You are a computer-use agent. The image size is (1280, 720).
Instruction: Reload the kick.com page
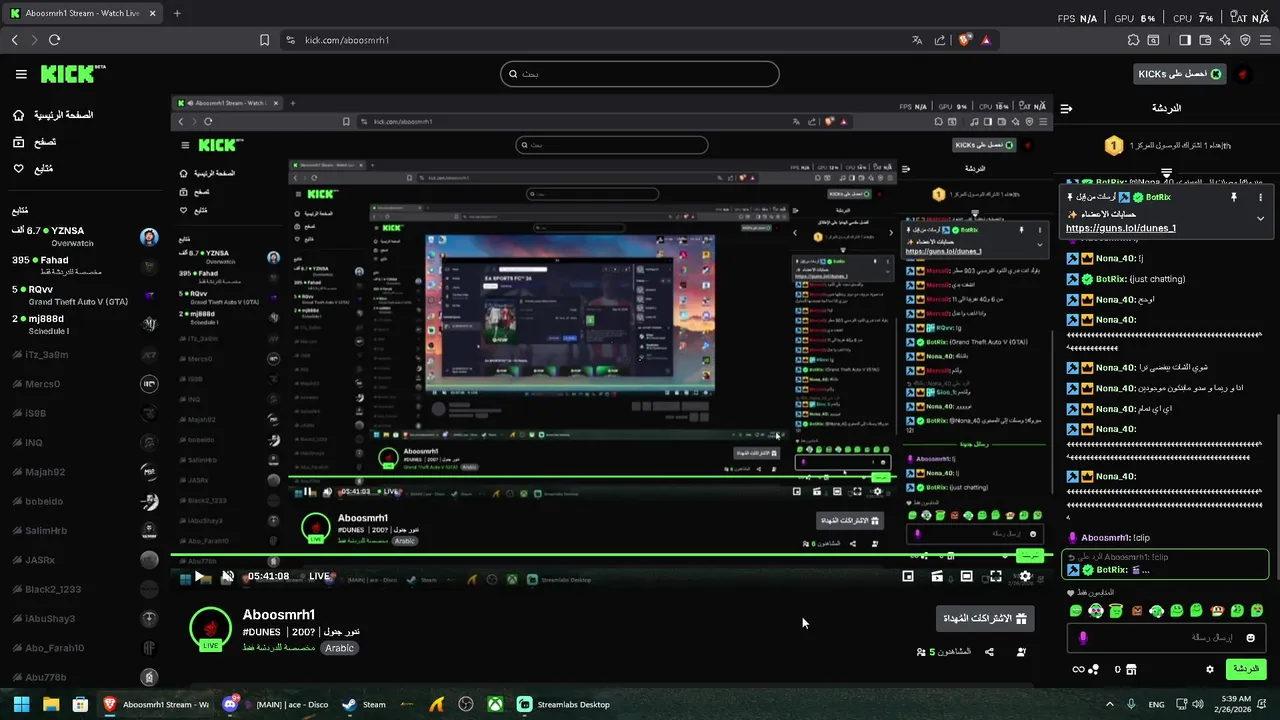pyautogui.click(x=54, y=40)
